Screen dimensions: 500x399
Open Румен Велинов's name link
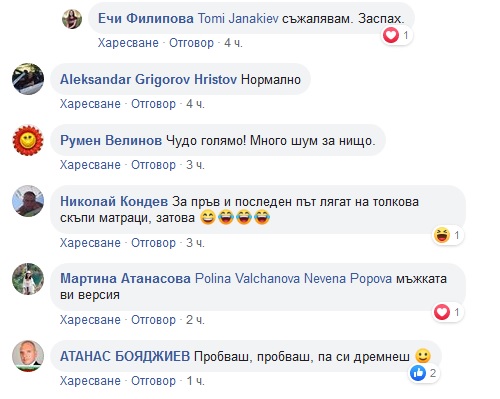(x=111, y=140)
